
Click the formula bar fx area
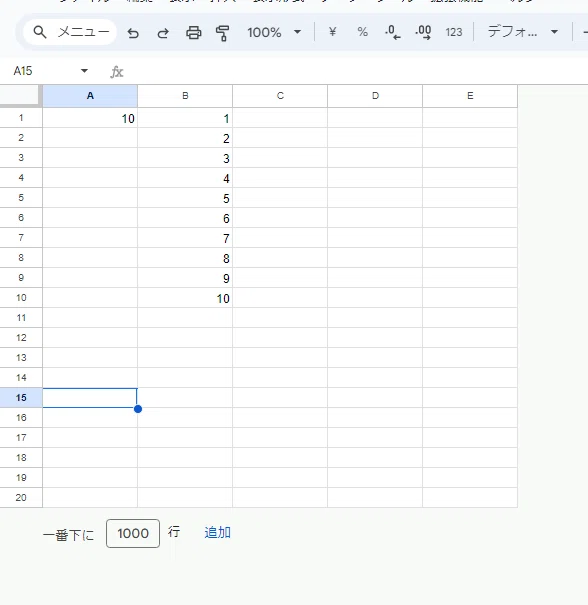tap(347, 71)
